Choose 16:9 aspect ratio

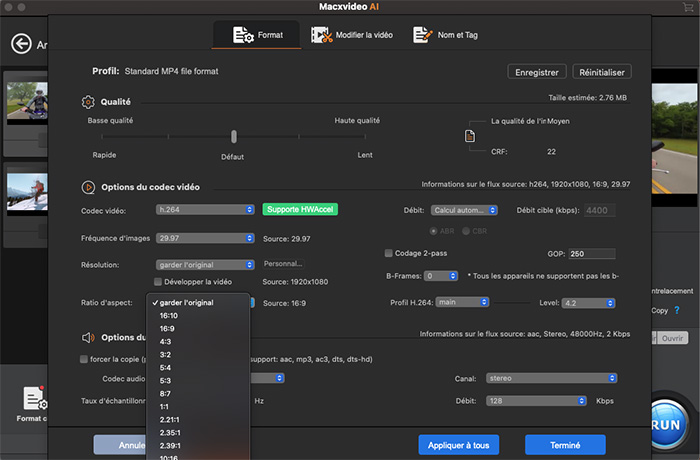tap(197, 329)
